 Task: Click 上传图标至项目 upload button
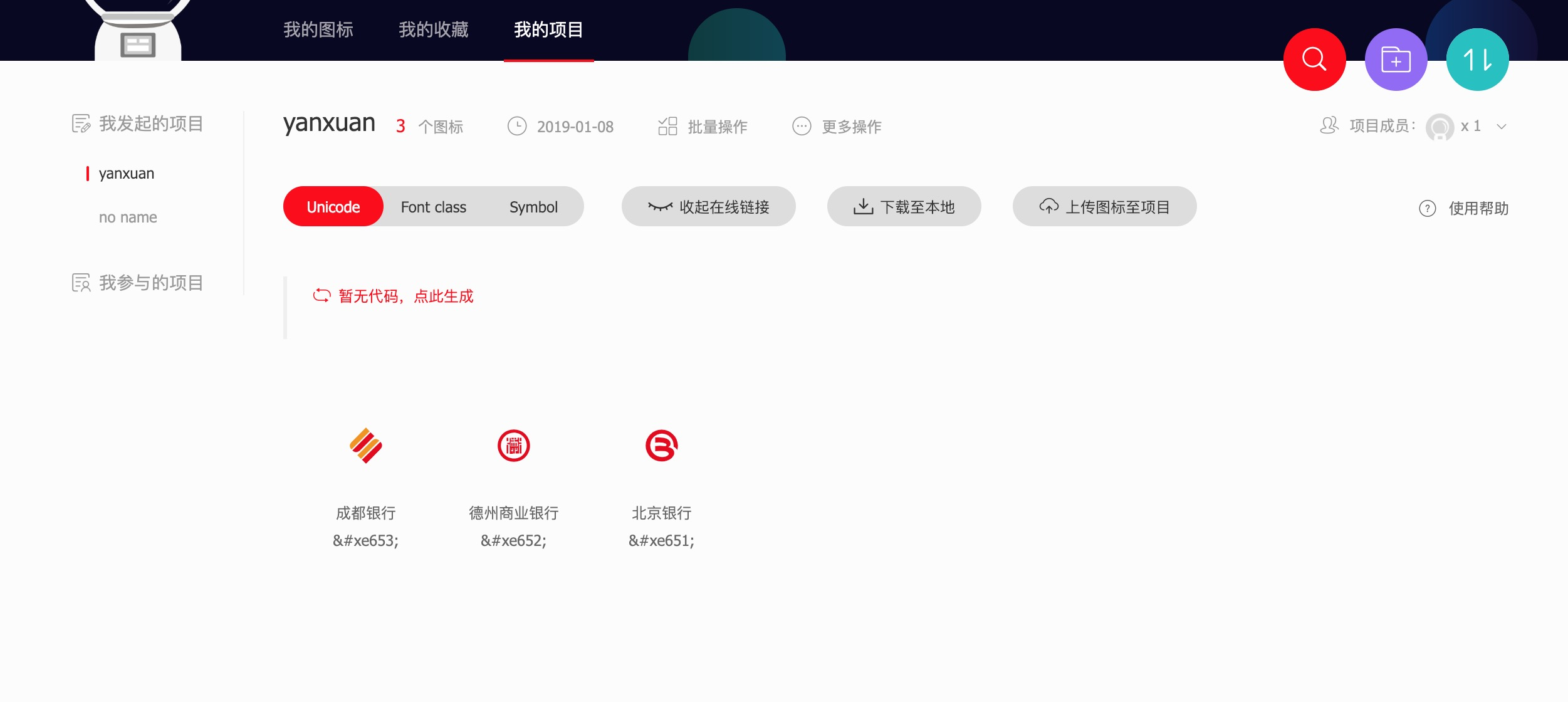[x=1104, y=206]
